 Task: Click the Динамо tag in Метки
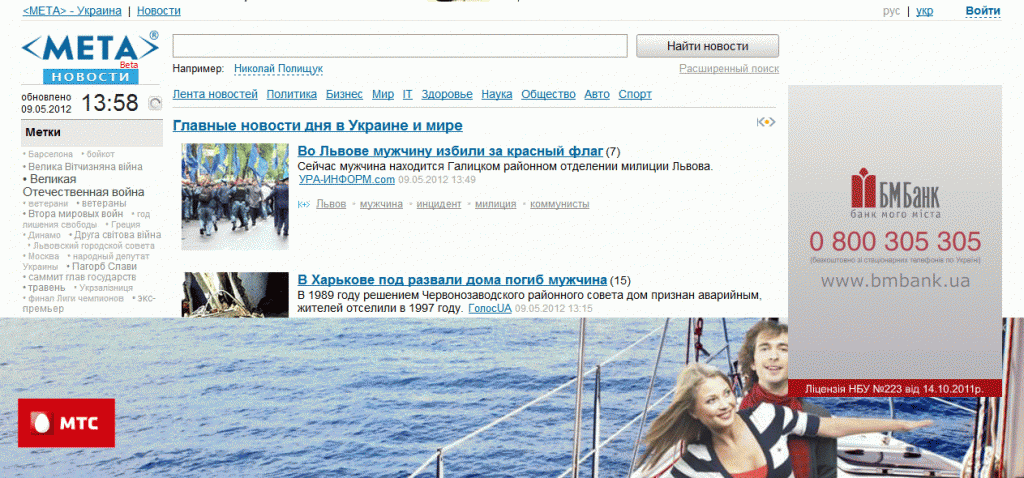44,235
